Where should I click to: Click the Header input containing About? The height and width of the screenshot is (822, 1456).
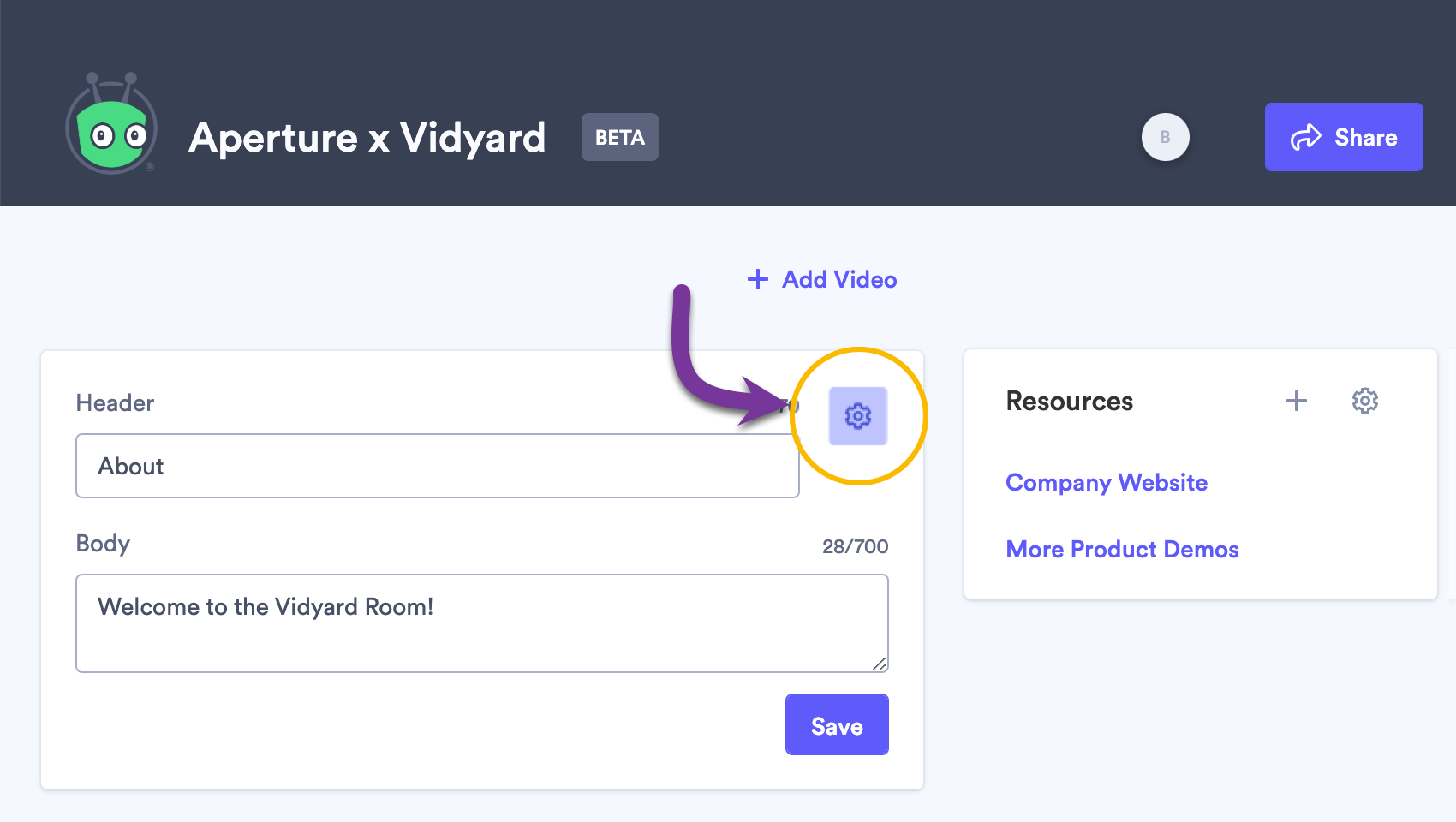(438, 466)
